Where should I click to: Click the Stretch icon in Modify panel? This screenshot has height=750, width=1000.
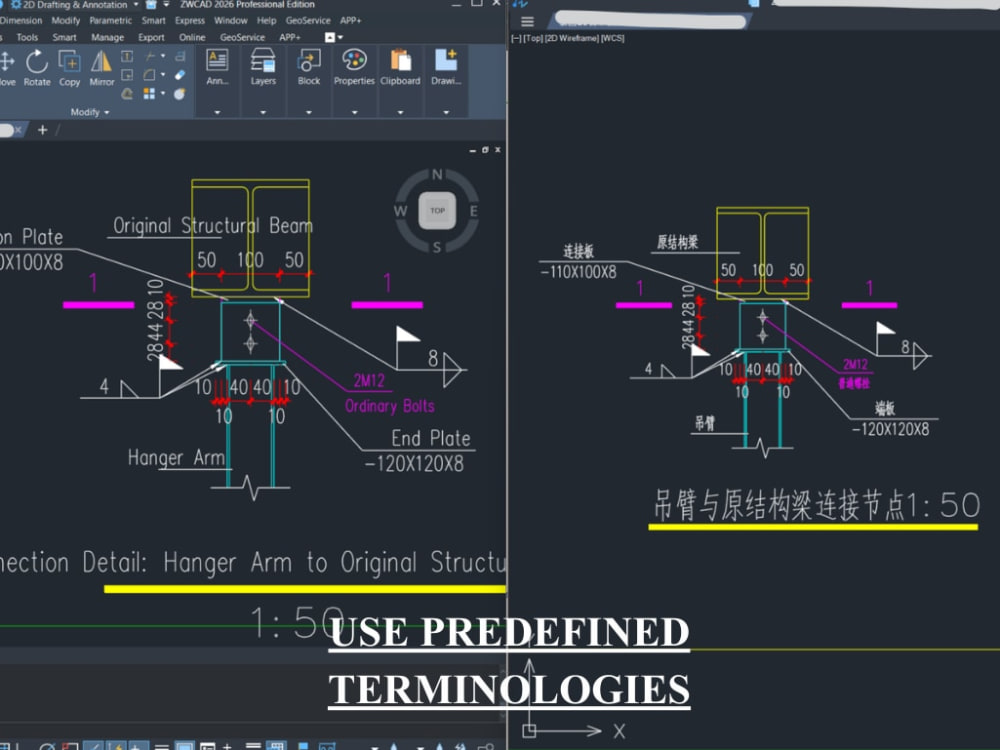pyautogui.click(x=127, y=56)
